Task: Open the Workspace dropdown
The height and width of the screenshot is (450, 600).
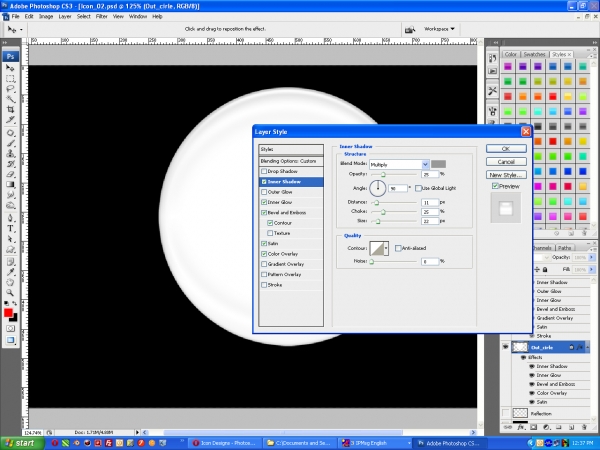Action: 439,29
